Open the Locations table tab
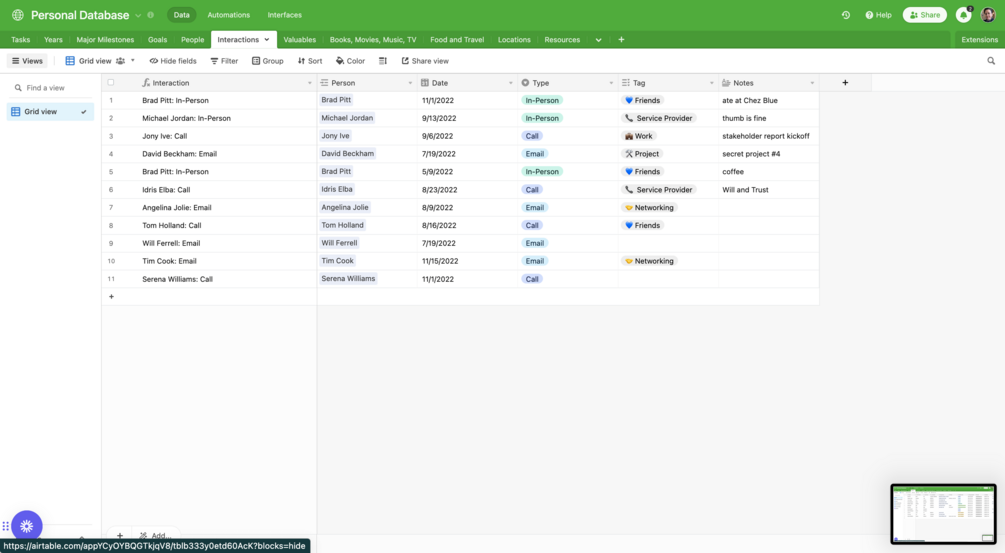This screenshot has width=1005, height=553. [514, 40]
